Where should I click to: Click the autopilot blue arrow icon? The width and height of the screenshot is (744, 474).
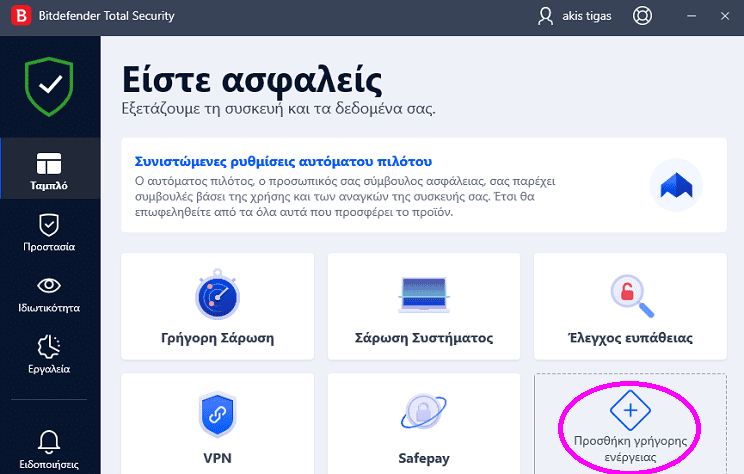pos(676,185)
